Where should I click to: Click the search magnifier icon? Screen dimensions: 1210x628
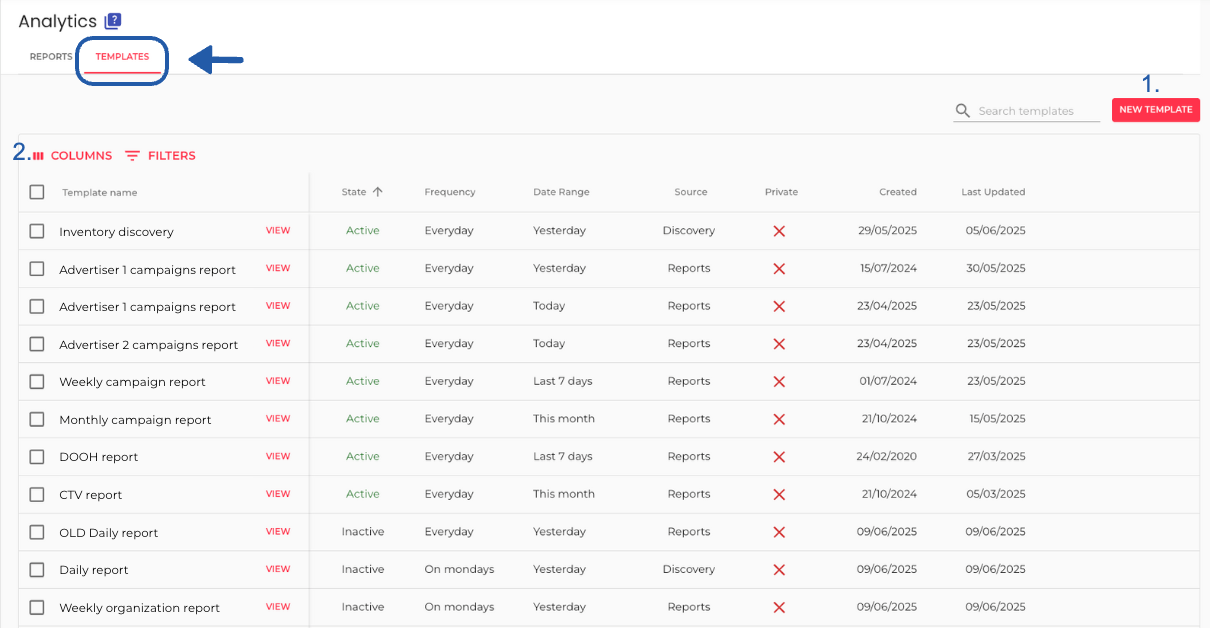click(963, 111)
